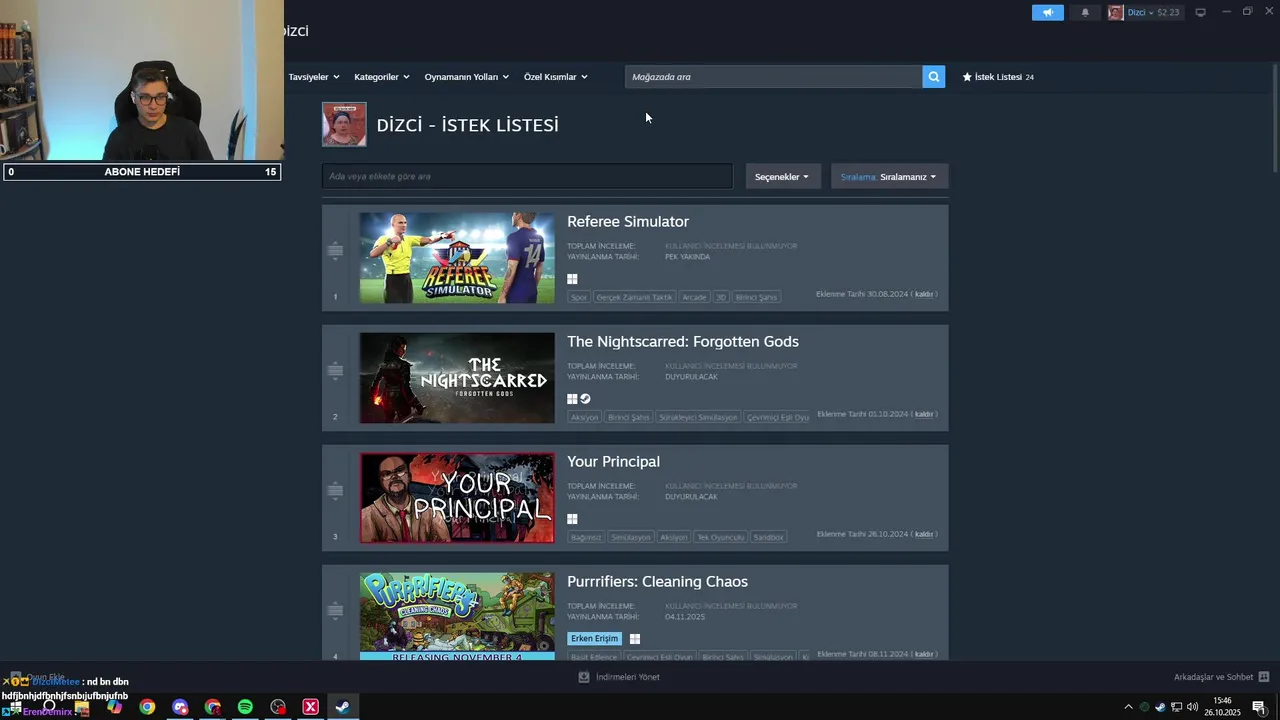Expand the Tavsiyeler menu
This screenshot has height=720, width=1280.
pos(314,77)
